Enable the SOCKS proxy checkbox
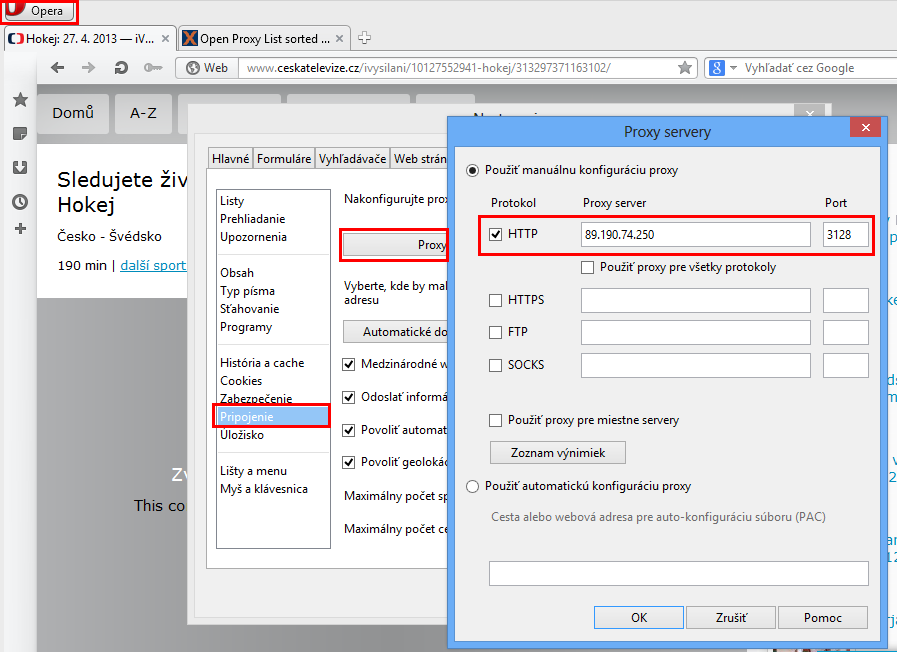The width and height of the screenshot is (897, 652). [496, 365]
